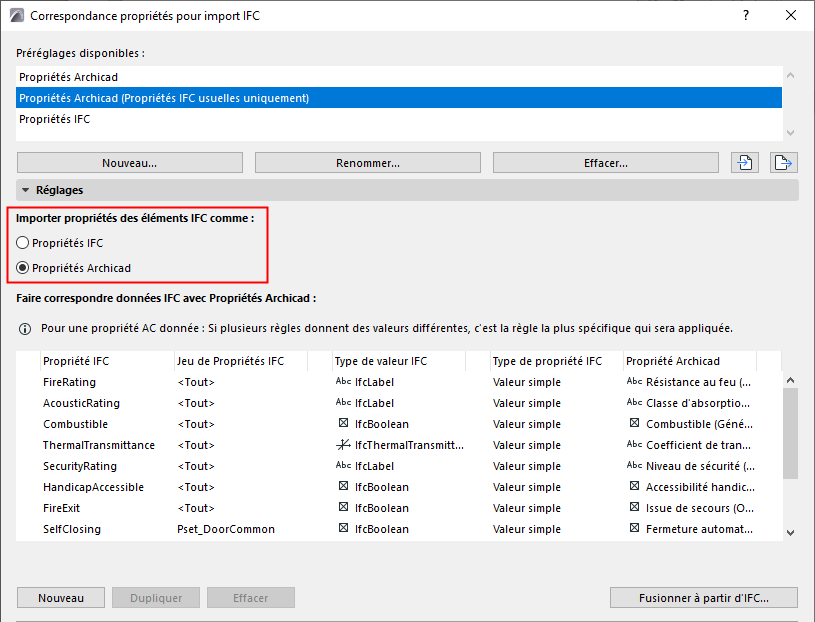The width and height of the screenshot is (815, 622).
Task: Select the Propriétés Archicad preset
Action: [x=69, y=77]
